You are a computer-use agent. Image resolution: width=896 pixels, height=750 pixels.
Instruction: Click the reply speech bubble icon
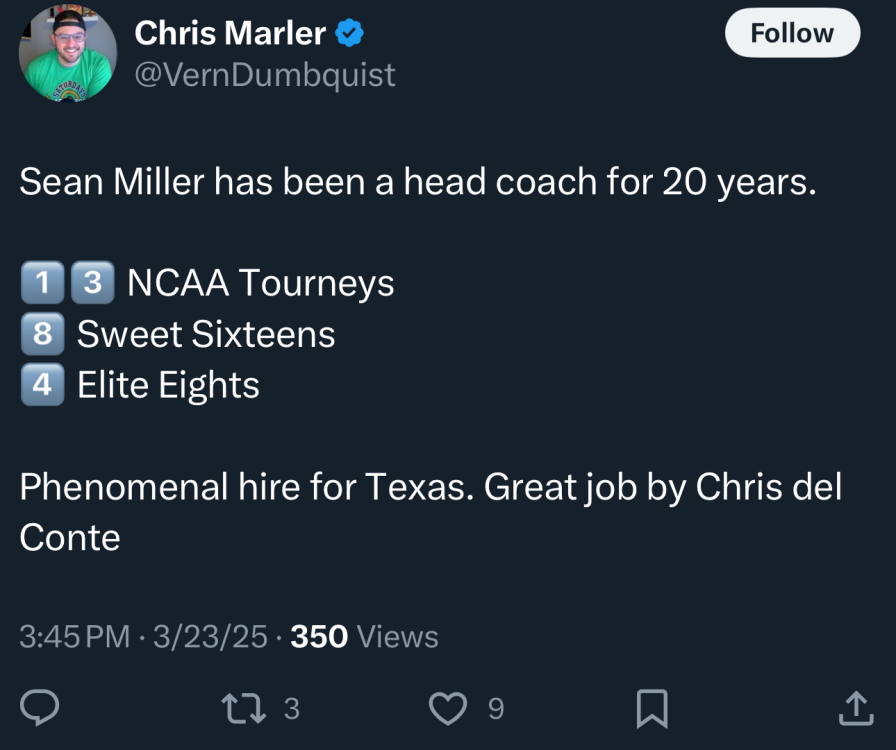(39, 709)
